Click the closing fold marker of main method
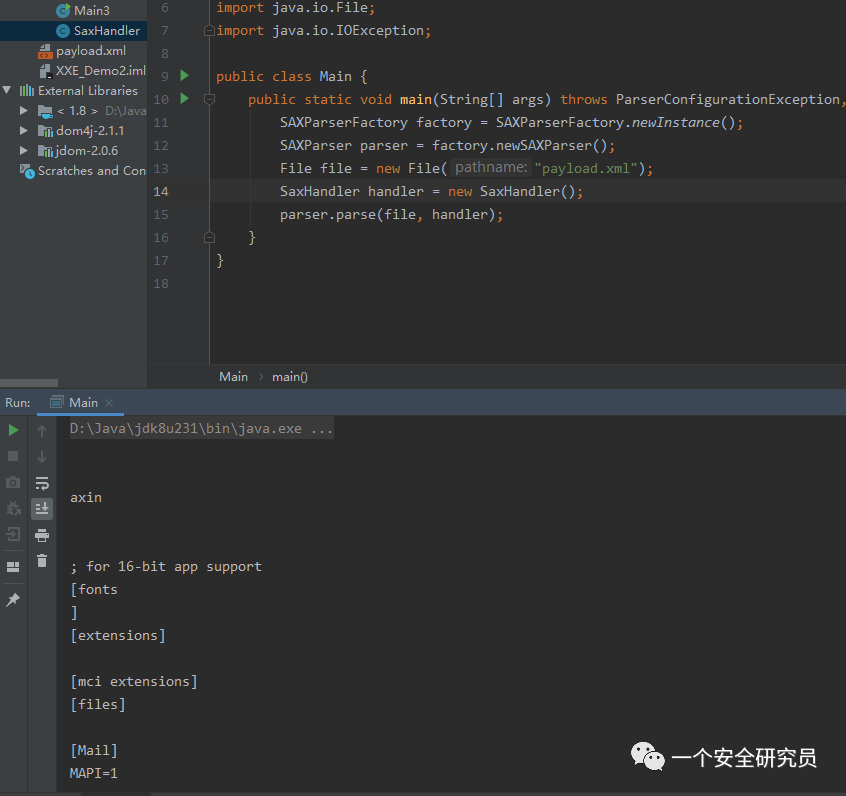 [x=209, y=237]
